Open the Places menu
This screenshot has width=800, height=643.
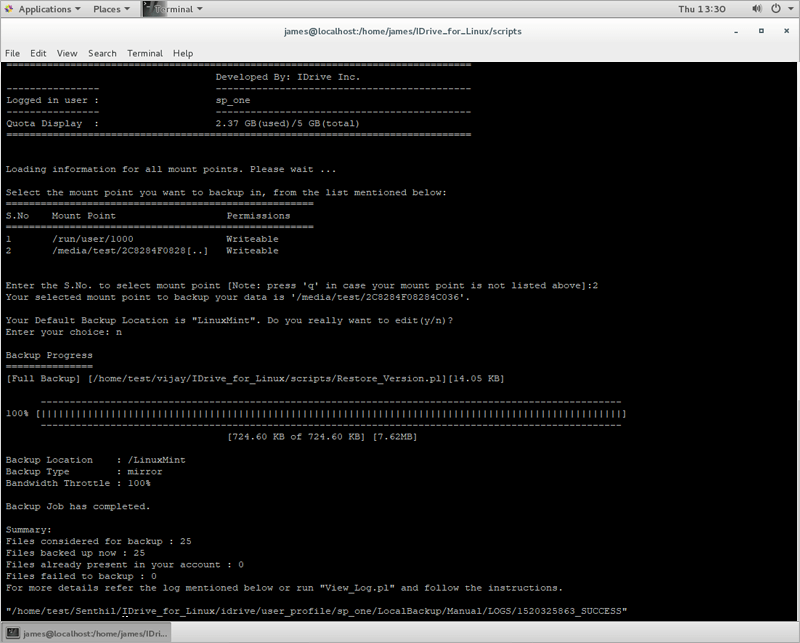111,9
